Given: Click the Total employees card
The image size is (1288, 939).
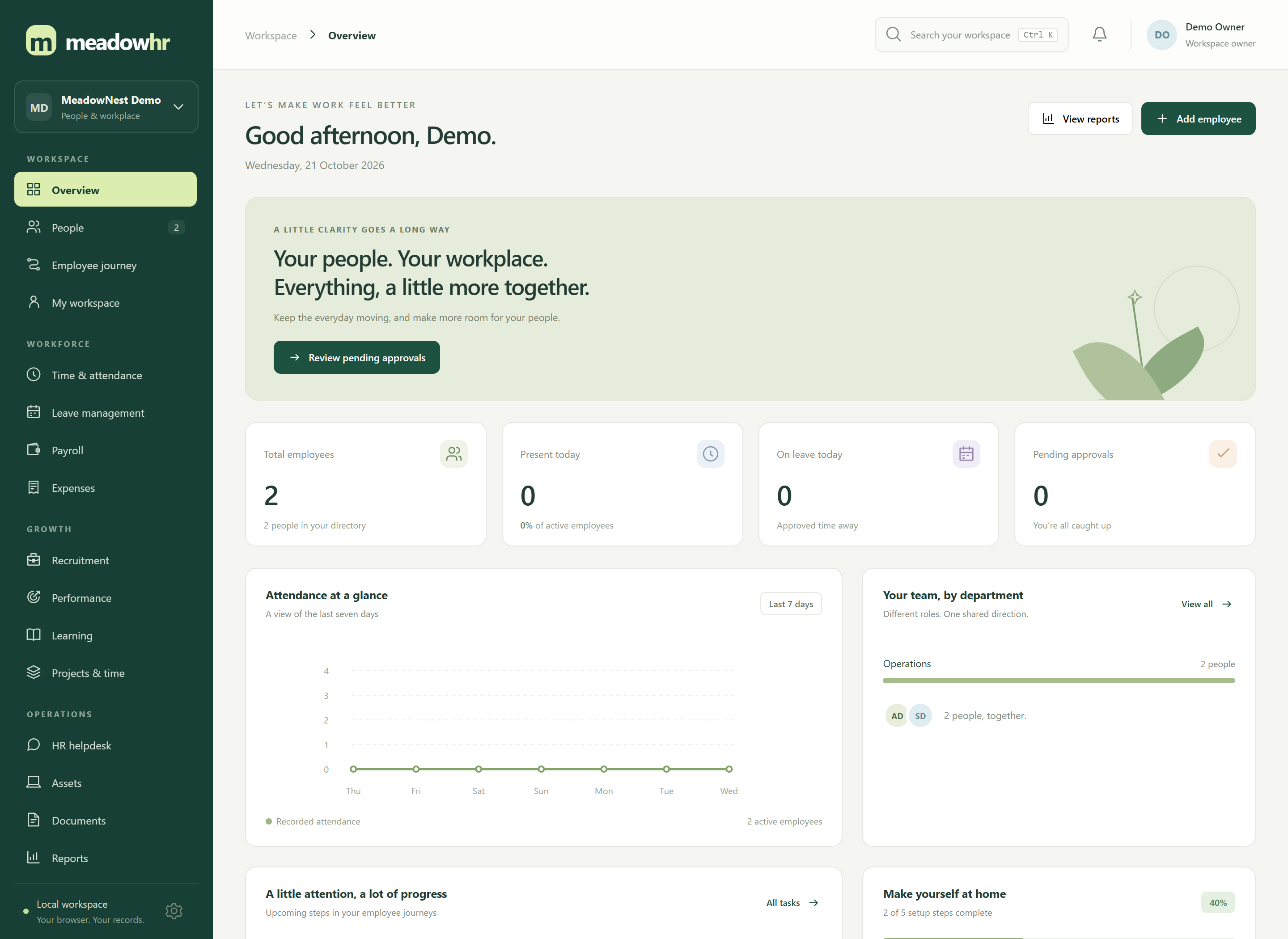Looking at the screenshot, I should point(365,484).
